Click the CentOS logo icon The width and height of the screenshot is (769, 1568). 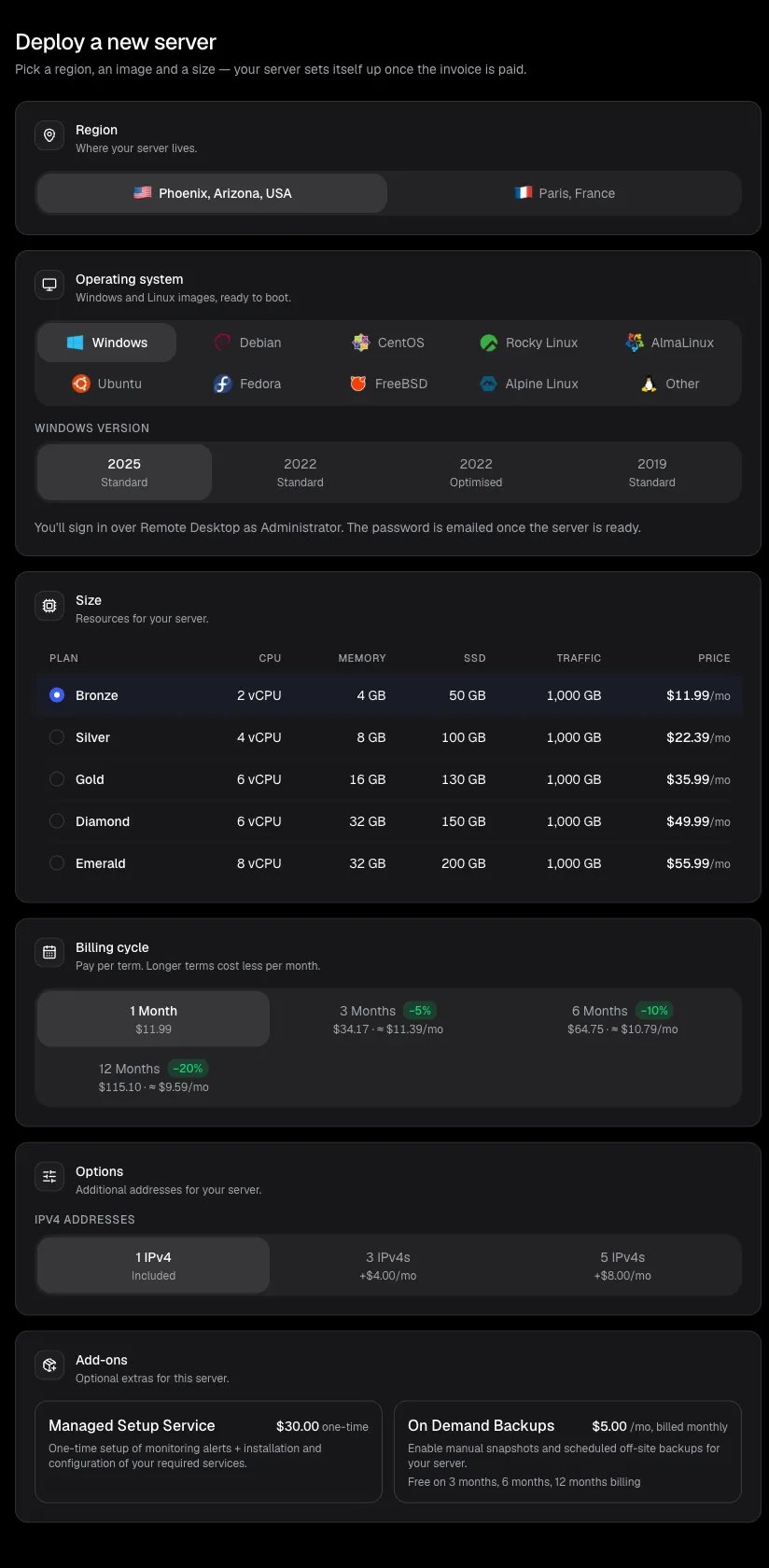coord(361,343)
